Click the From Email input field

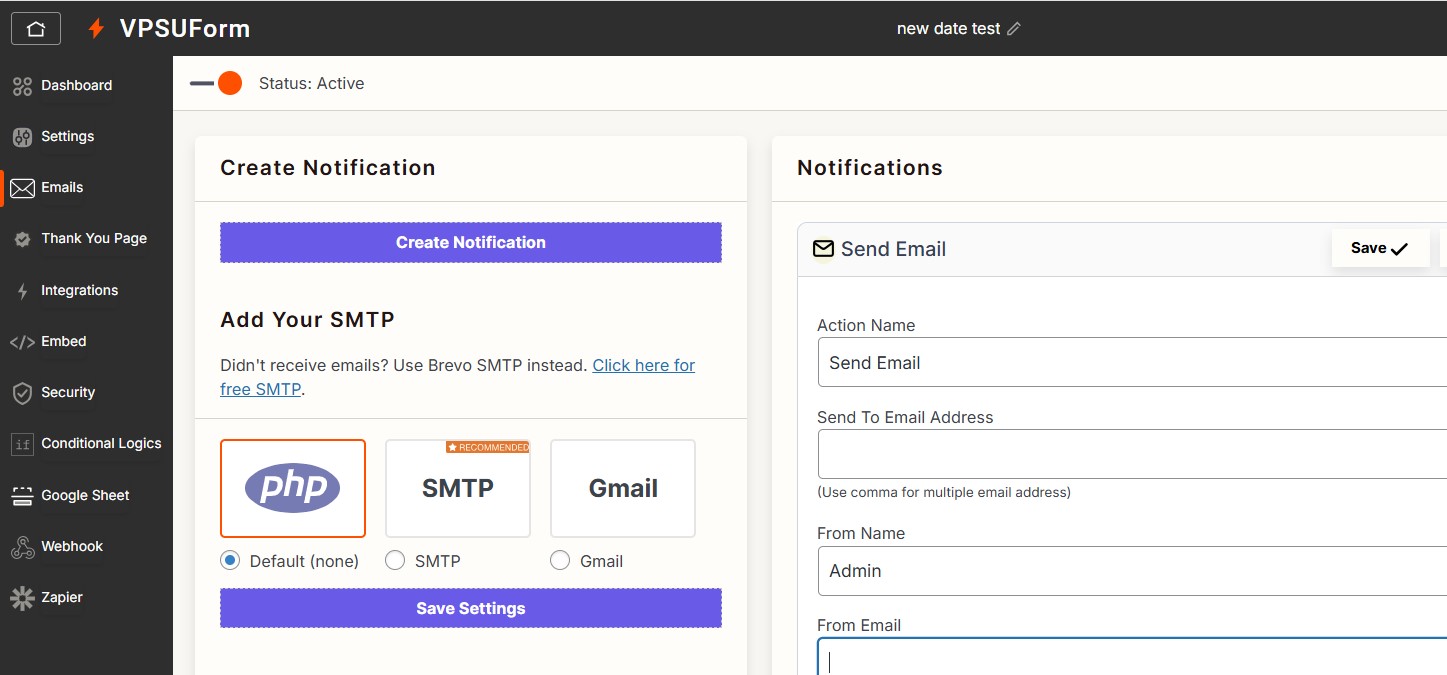[1132, 657]
